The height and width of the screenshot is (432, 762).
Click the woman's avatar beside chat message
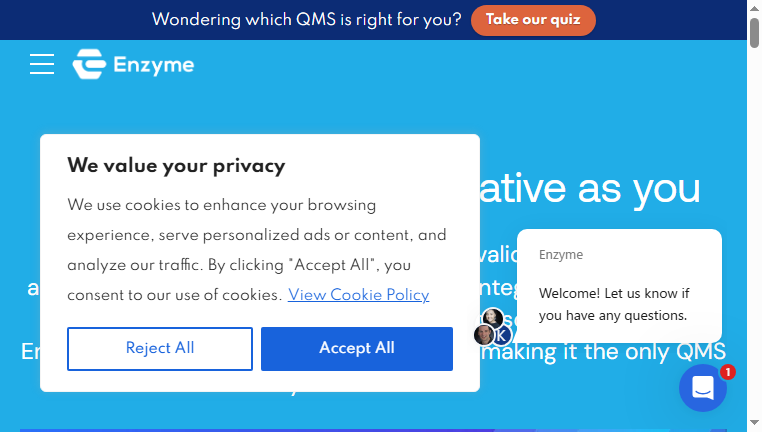click(x=492, y=319)
